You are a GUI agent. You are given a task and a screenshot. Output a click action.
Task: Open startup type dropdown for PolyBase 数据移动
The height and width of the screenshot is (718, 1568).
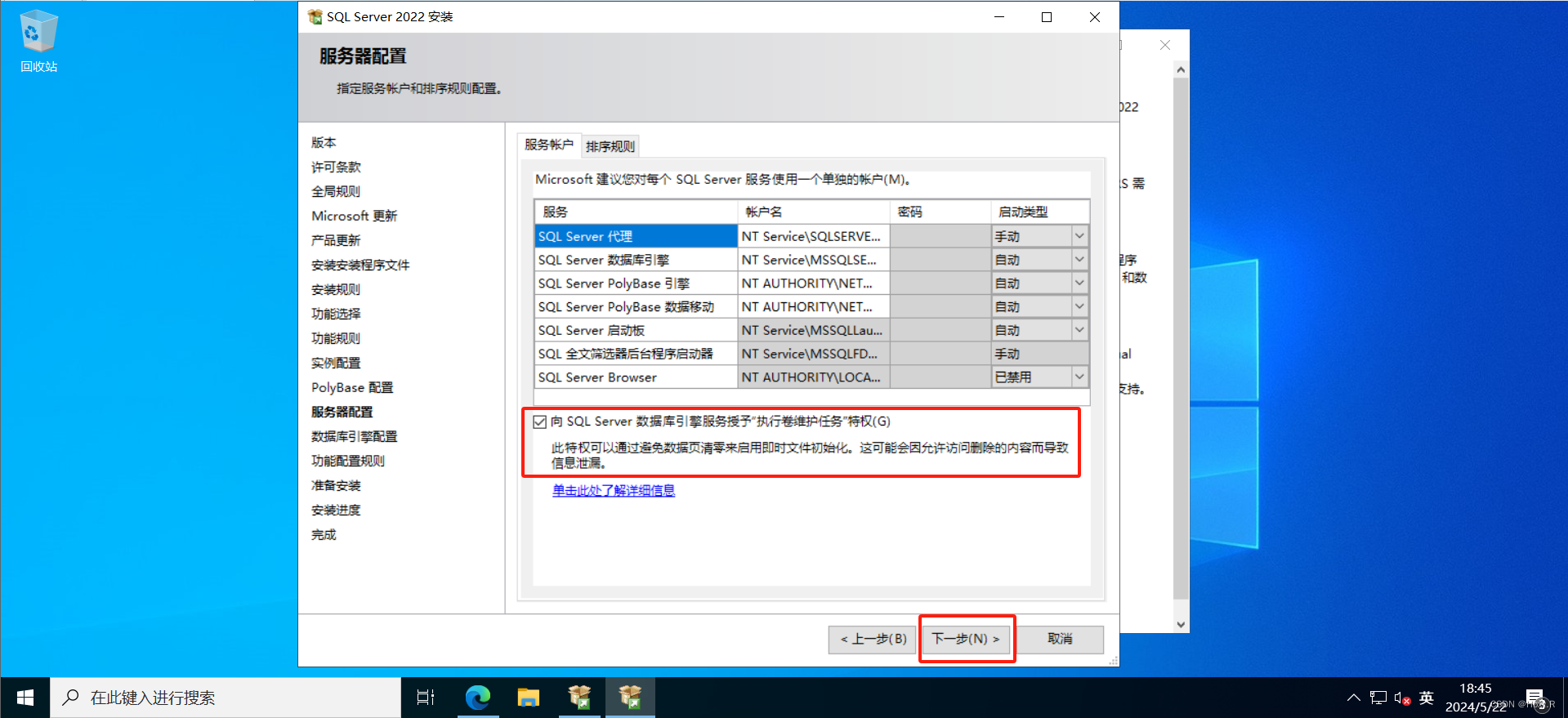click(x=1079, y=307)
